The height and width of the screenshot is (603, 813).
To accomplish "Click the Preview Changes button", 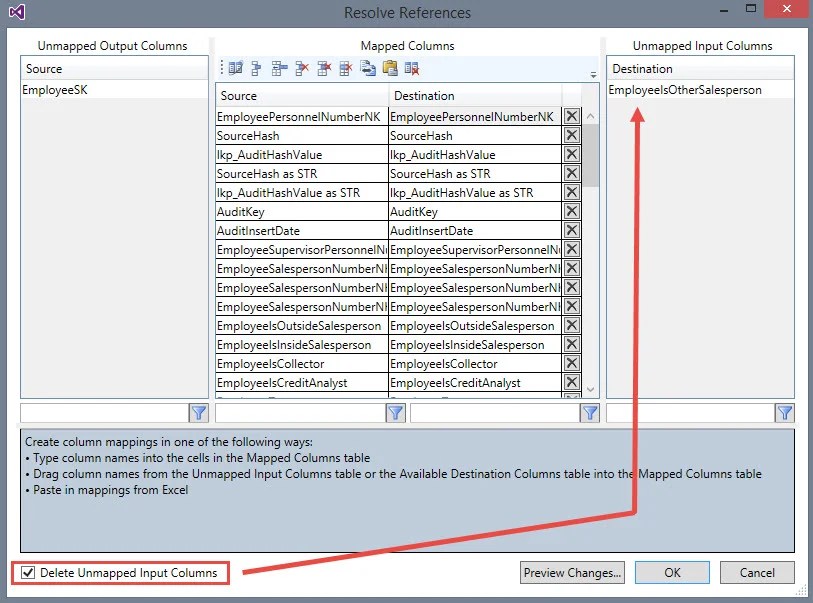I will click(x=572, y=572).
